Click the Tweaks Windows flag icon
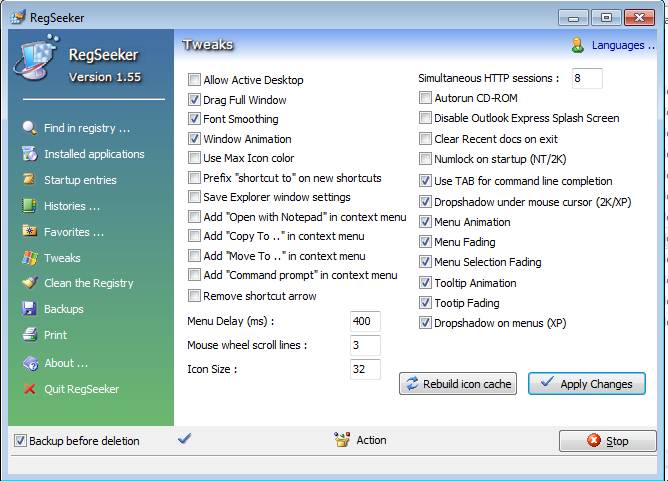The width and height of the screenshot is (668, 481). tap(29, 258)
